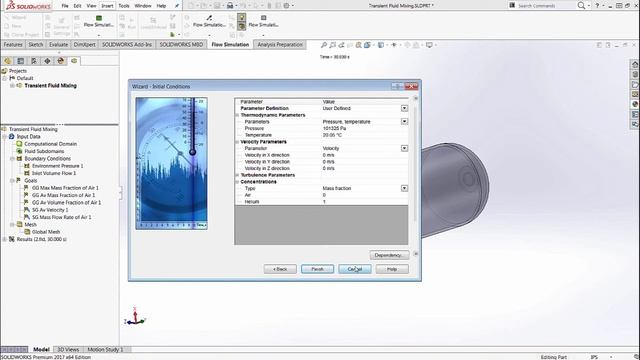Viewport: 640px width, 360px height.
Task: Click the Flow Simulation results tool icon
Action: click(x=209, y=18)
